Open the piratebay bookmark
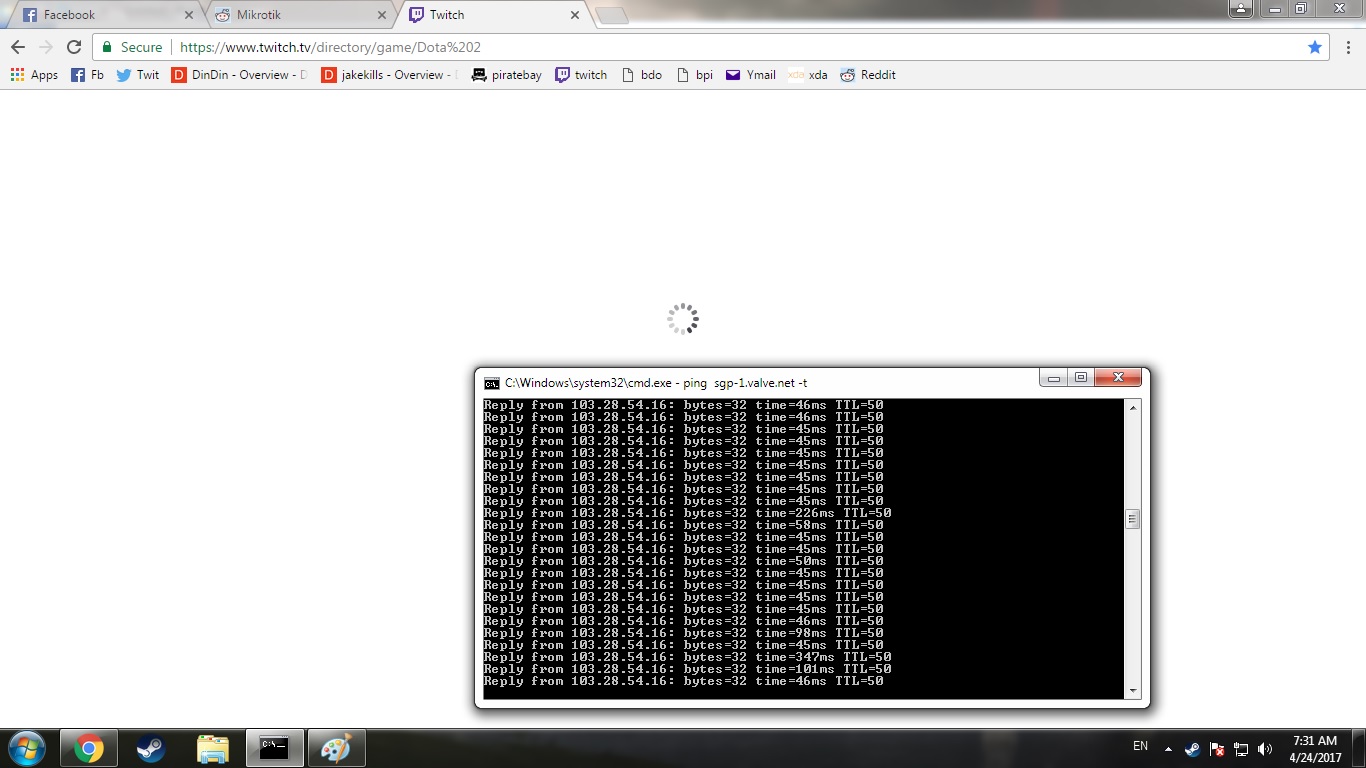 coord(506,75)
